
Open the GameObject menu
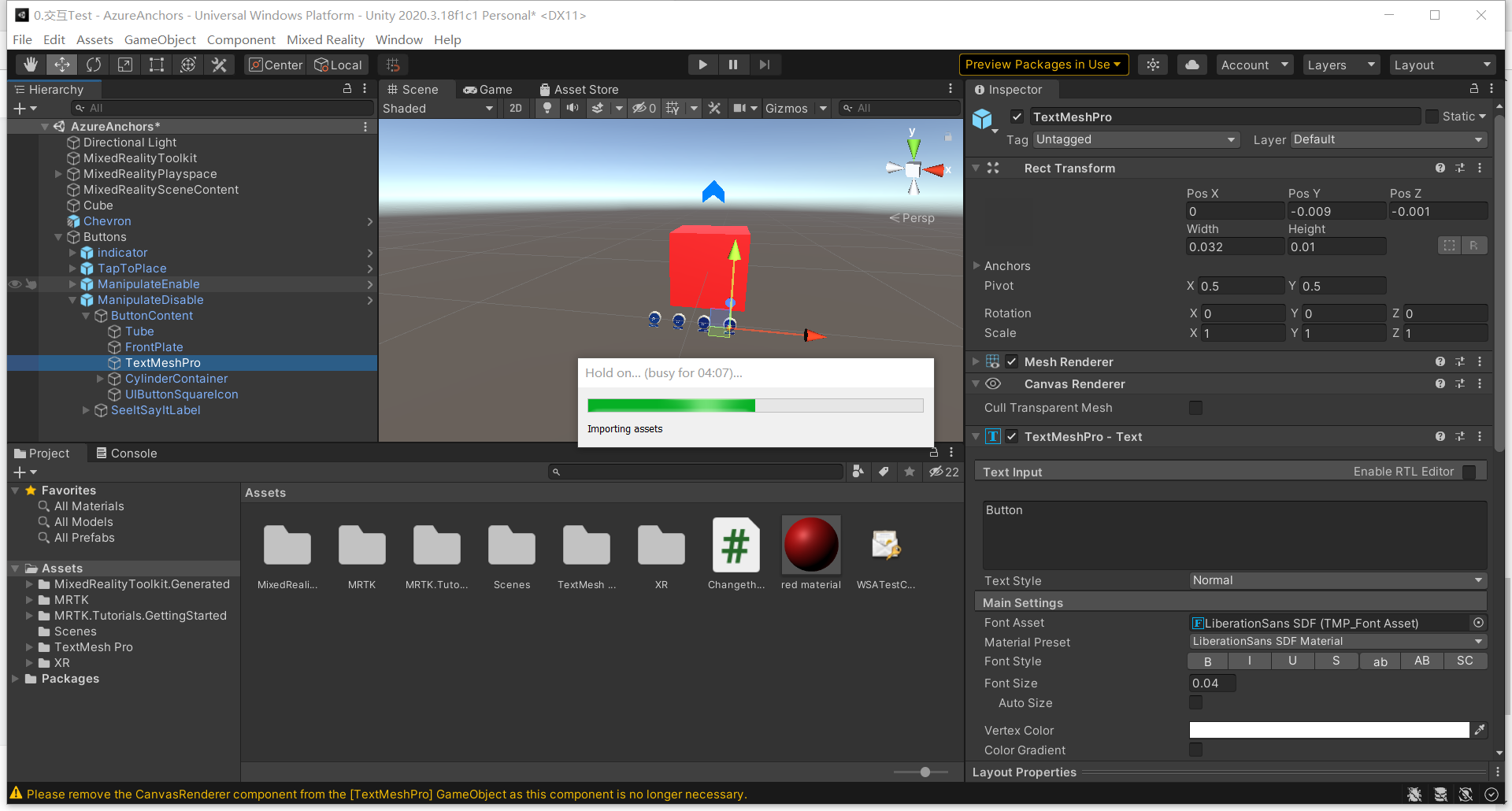click(160, 39)
